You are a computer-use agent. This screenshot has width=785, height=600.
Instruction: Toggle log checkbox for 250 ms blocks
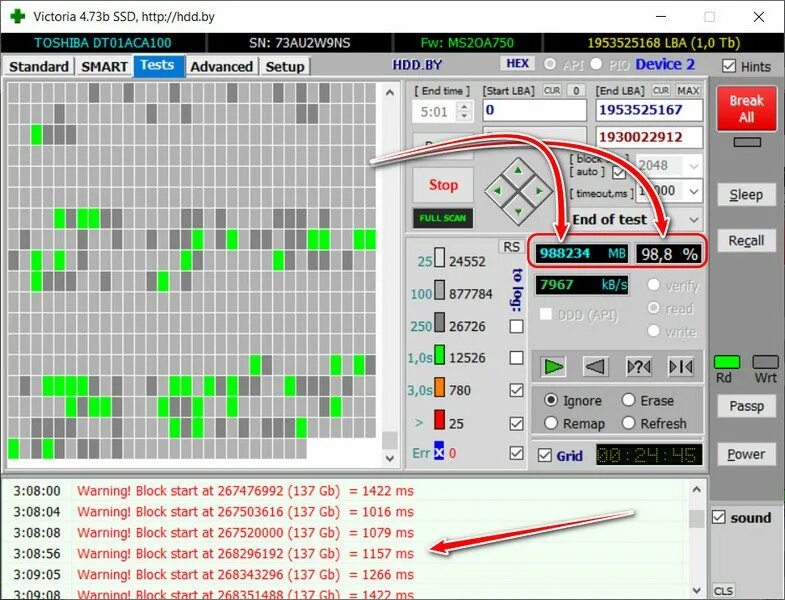click(x=516, y=326)
